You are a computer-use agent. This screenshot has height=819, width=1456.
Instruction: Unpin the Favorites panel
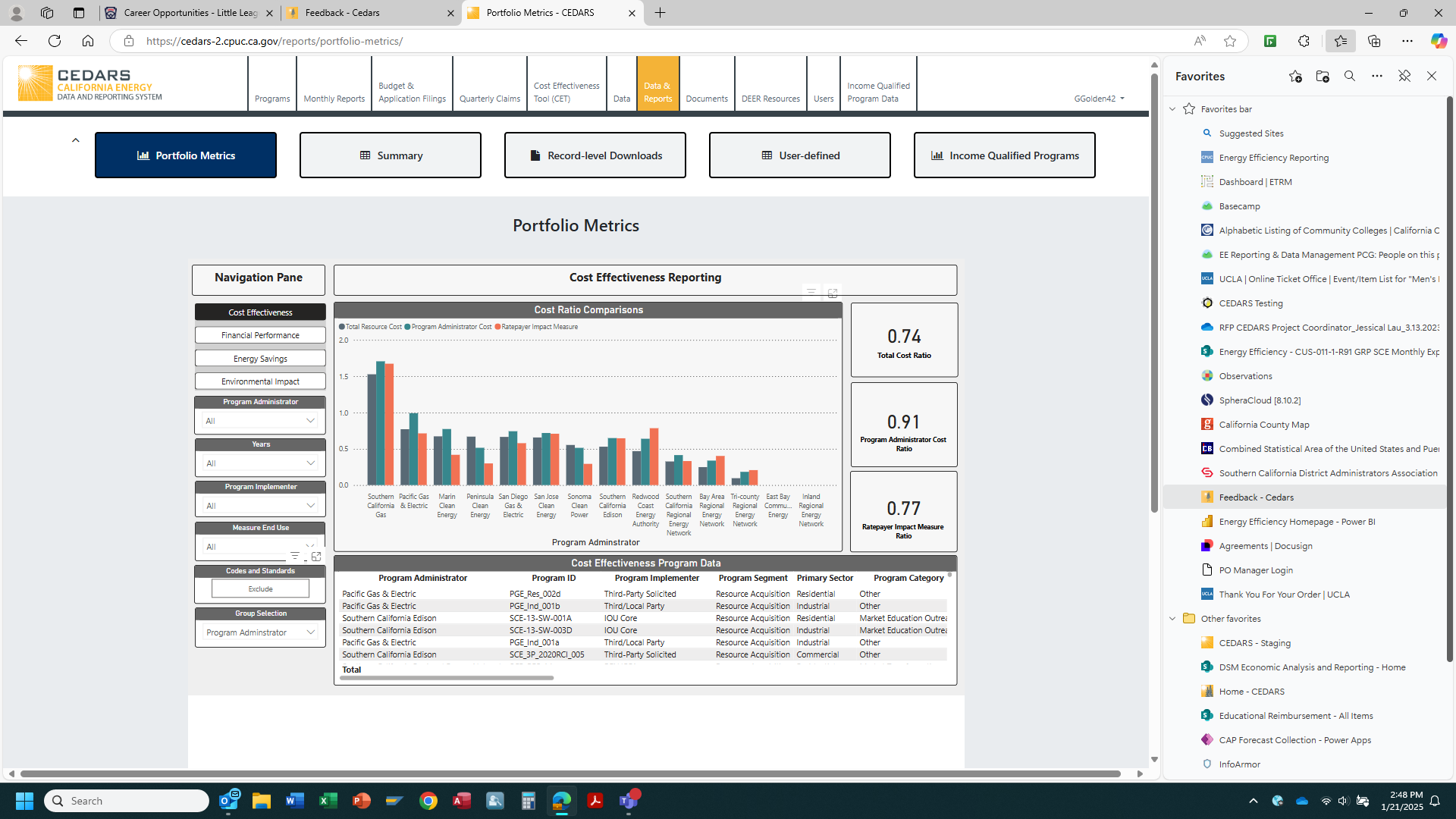click(1404, 76)
